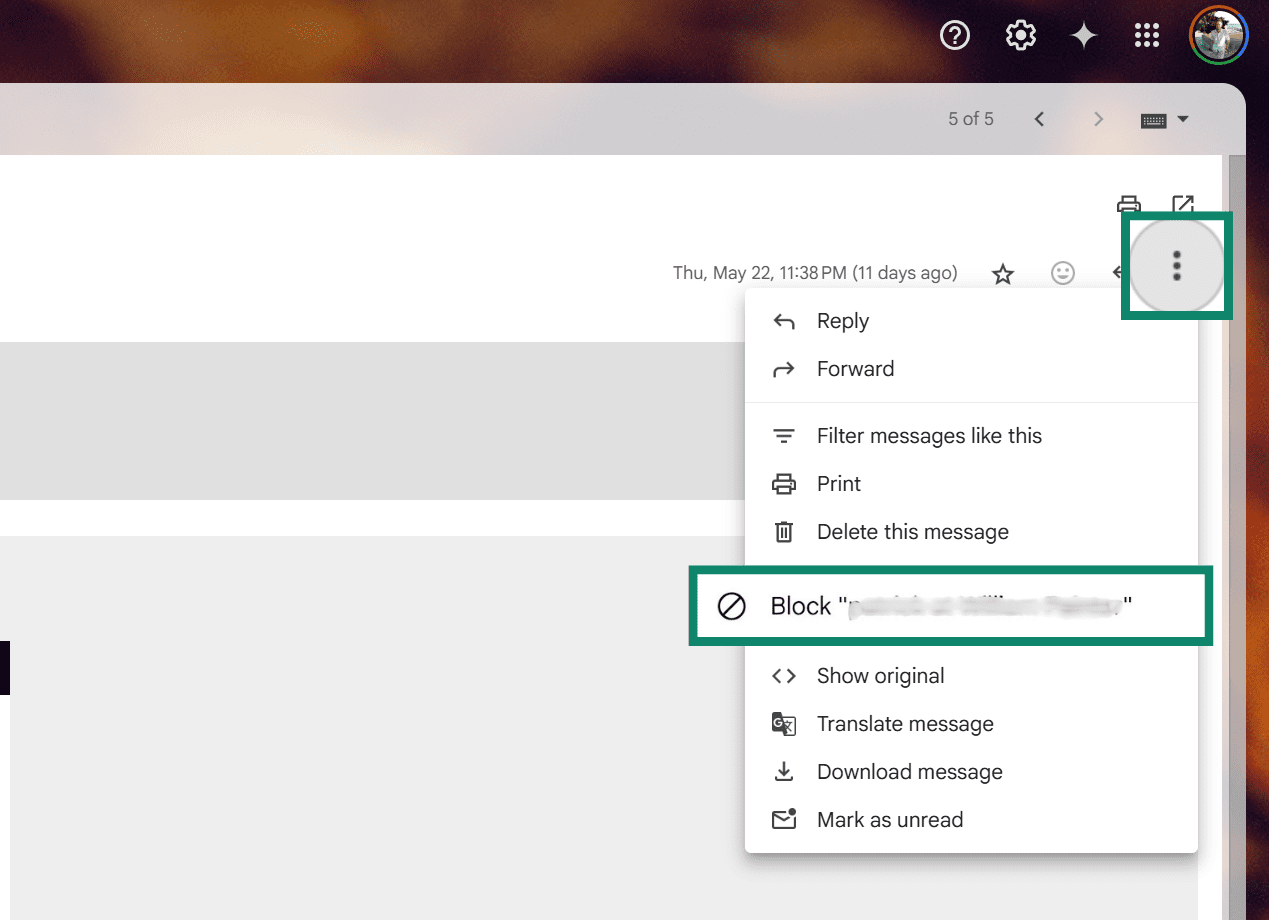This screenshot has width=1269, height=920.
Task: Add an emoji reaction to the email
Action: pyautogui.click(x=1062, y=273)
